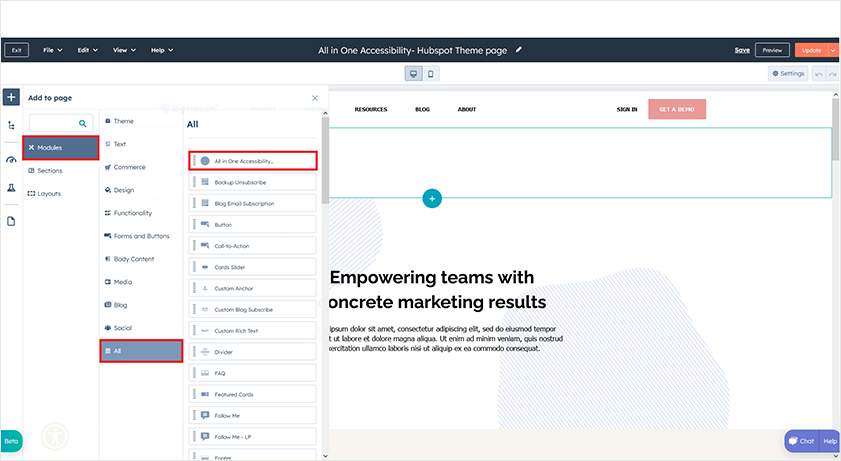Open the Edit menu
The width and height of the screenshot is (841, 461).
tap(87, 50)
